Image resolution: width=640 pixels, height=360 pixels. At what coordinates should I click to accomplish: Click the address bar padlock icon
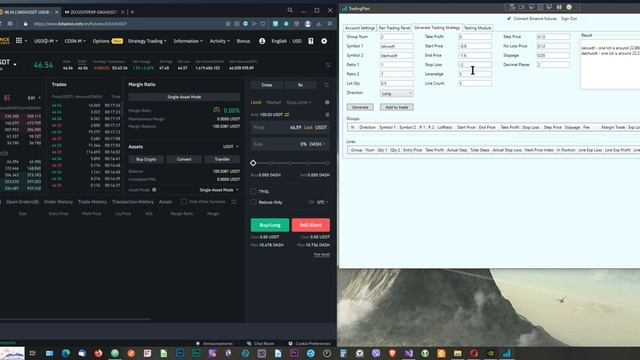pos(26,24)
